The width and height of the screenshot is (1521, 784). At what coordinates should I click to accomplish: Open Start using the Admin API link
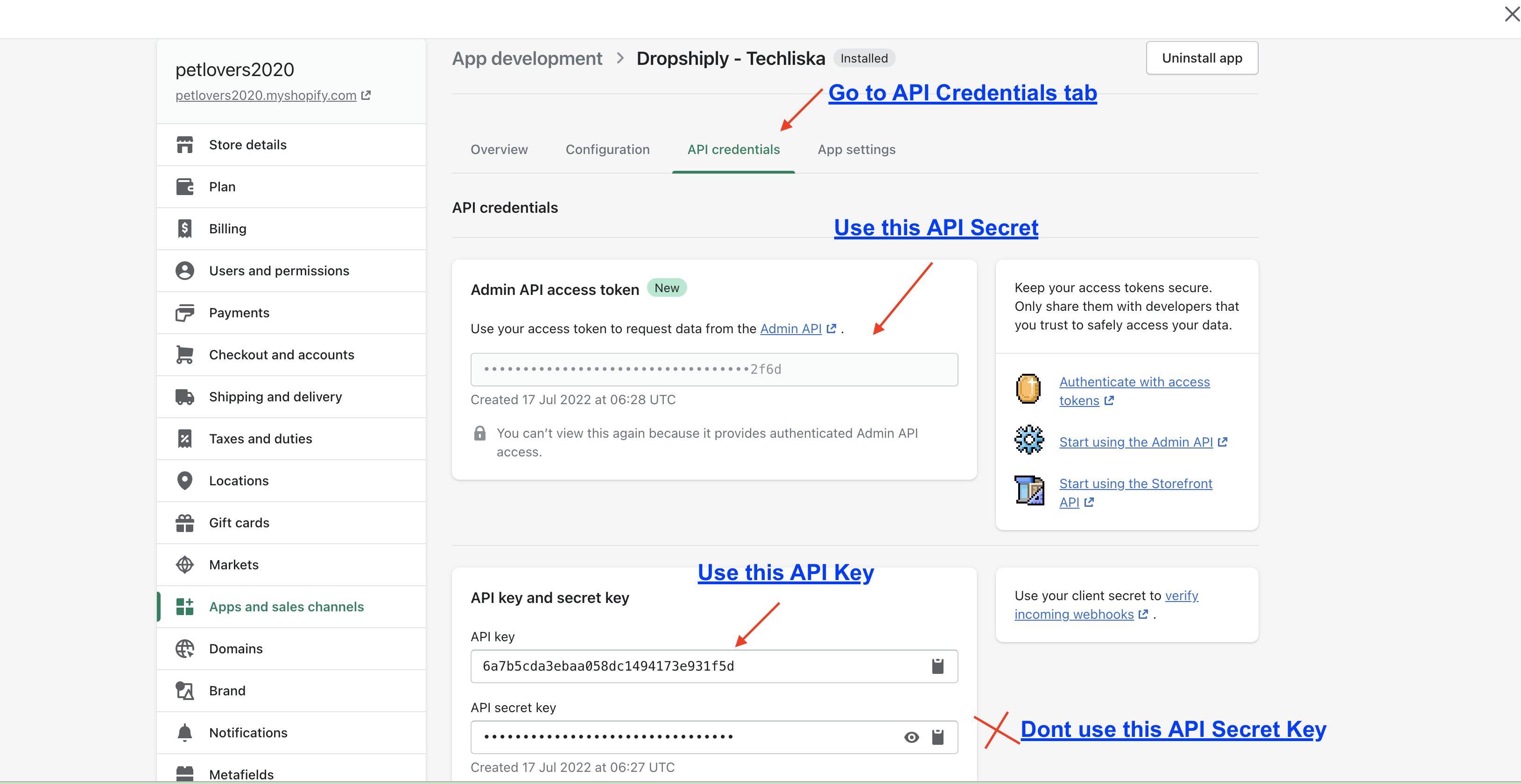coord(1135,442)
